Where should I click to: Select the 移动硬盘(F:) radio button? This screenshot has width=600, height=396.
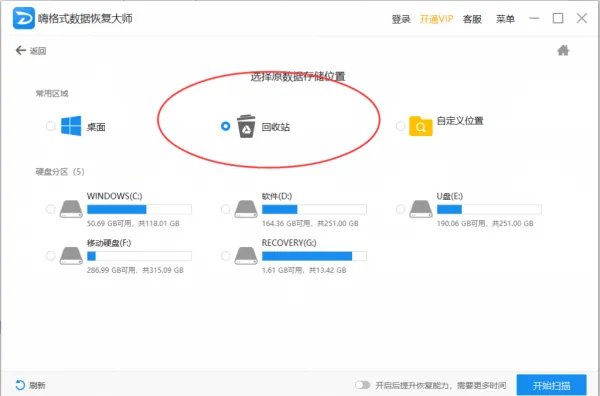[51, 256]
